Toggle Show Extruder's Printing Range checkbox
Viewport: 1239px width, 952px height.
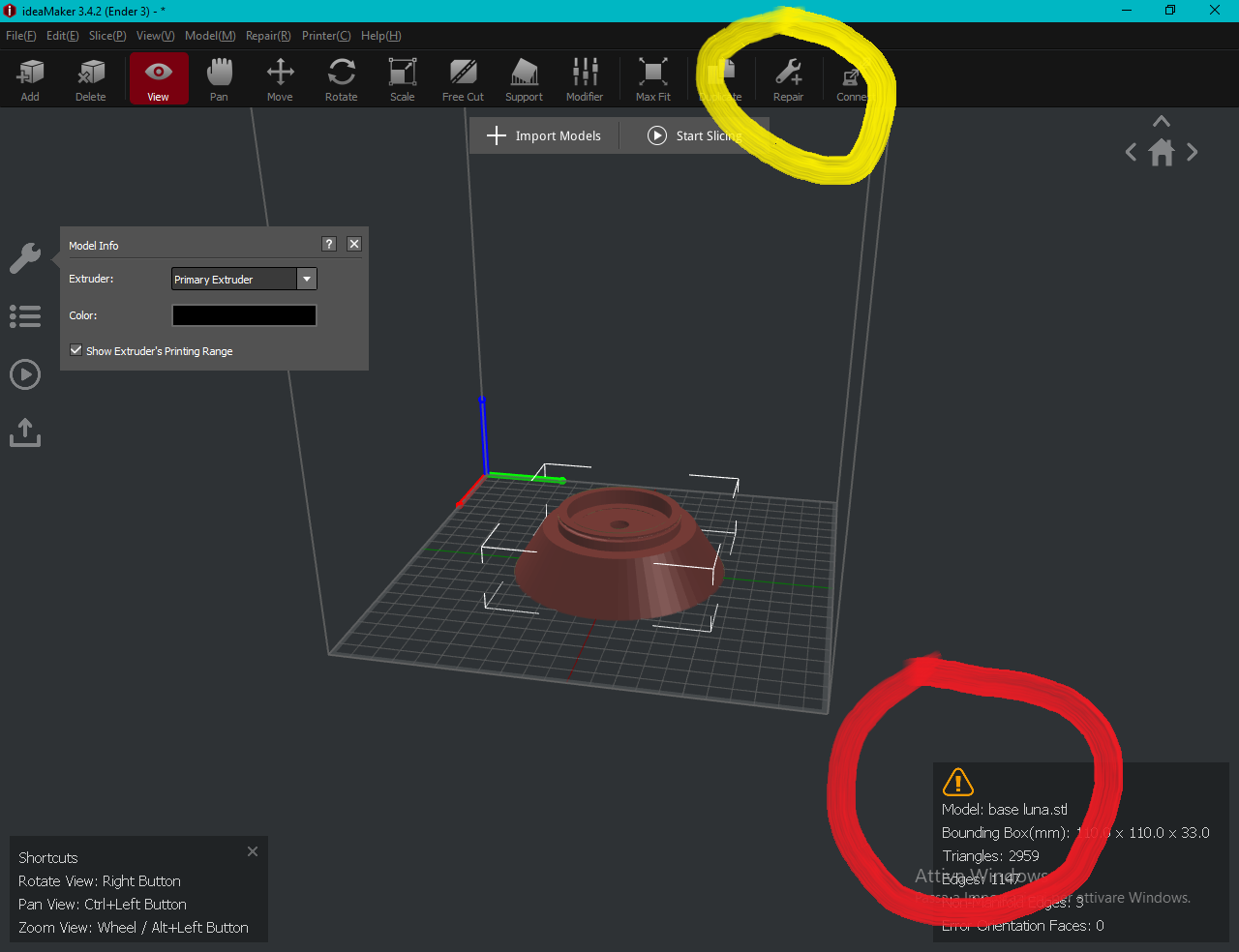pyautogui.click(x=76, y=350)
